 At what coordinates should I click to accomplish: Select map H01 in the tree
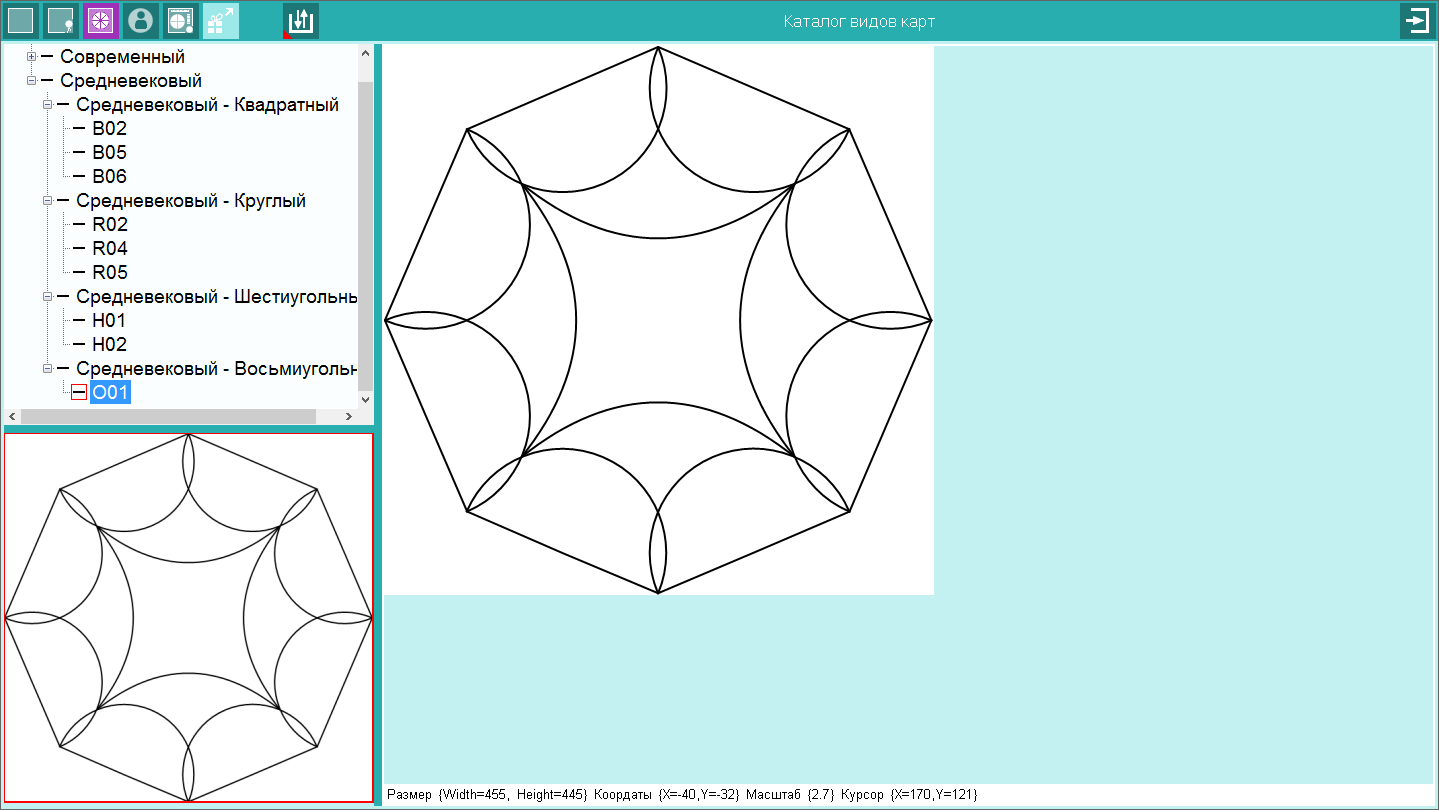[x=109, y=321]
